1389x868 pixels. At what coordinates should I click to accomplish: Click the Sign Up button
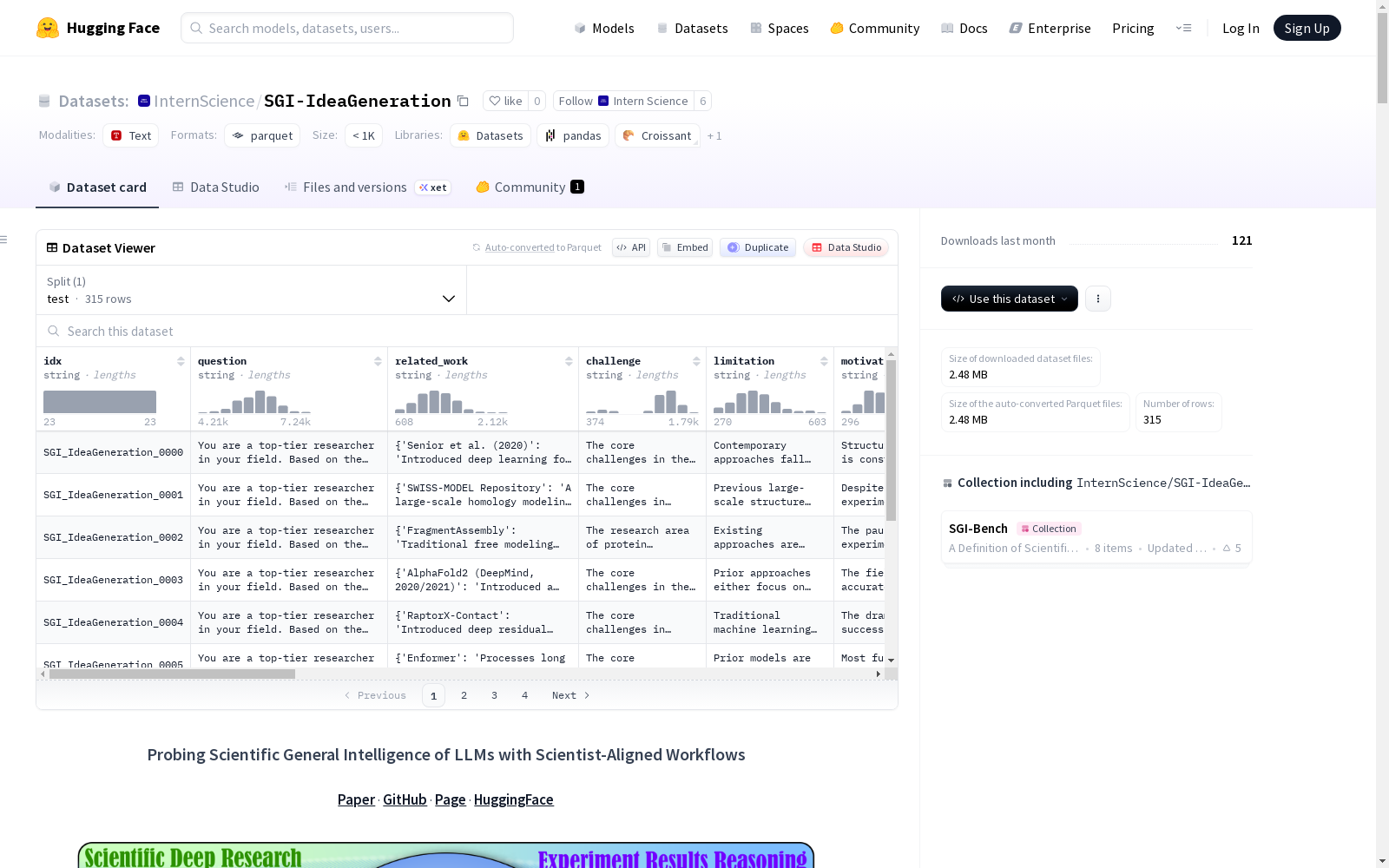1307,28
